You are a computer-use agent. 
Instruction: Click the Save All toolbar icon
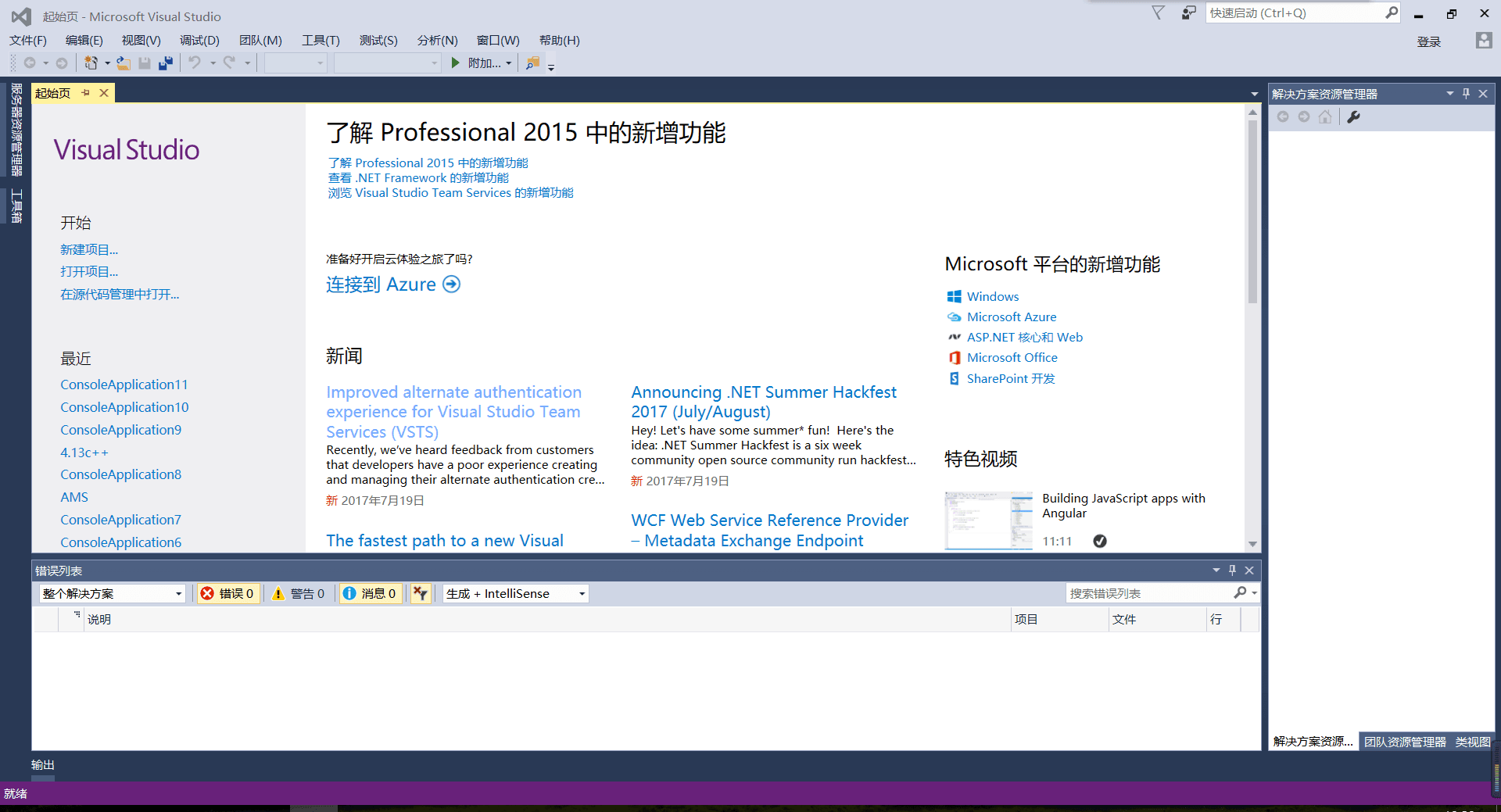click(166, 63)
